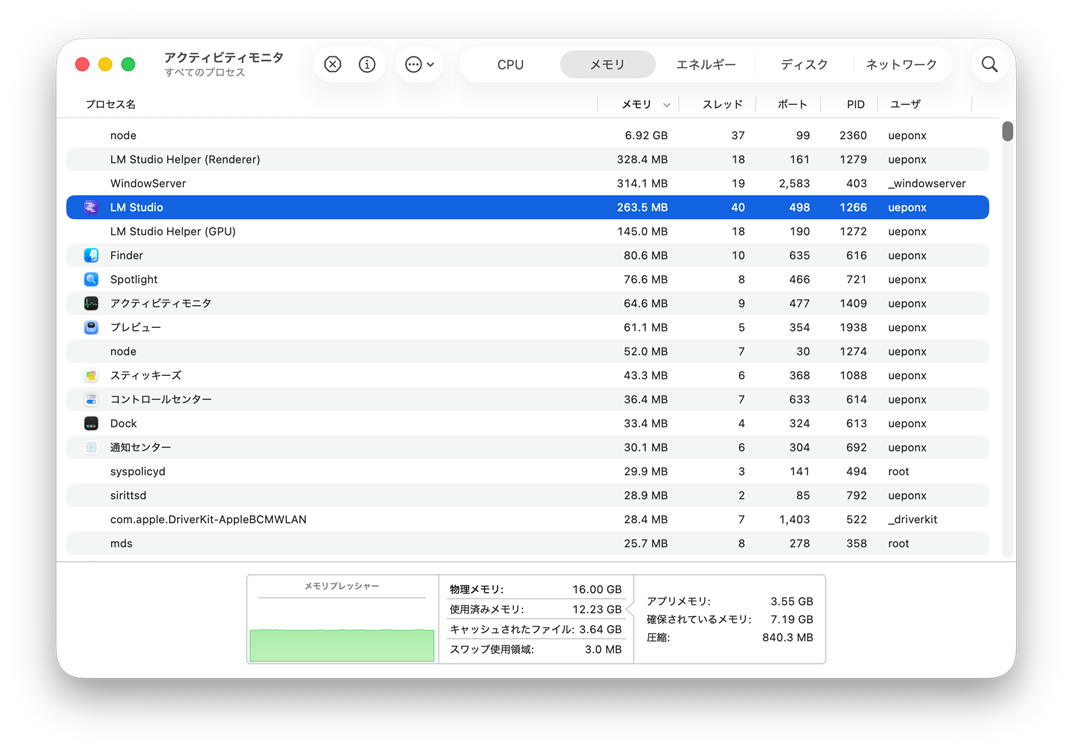The height and width of the screenshot is (752, 1072).
Task: Select the LM Studio Helper (GPU) row
Action: click(x=527, y=231)
